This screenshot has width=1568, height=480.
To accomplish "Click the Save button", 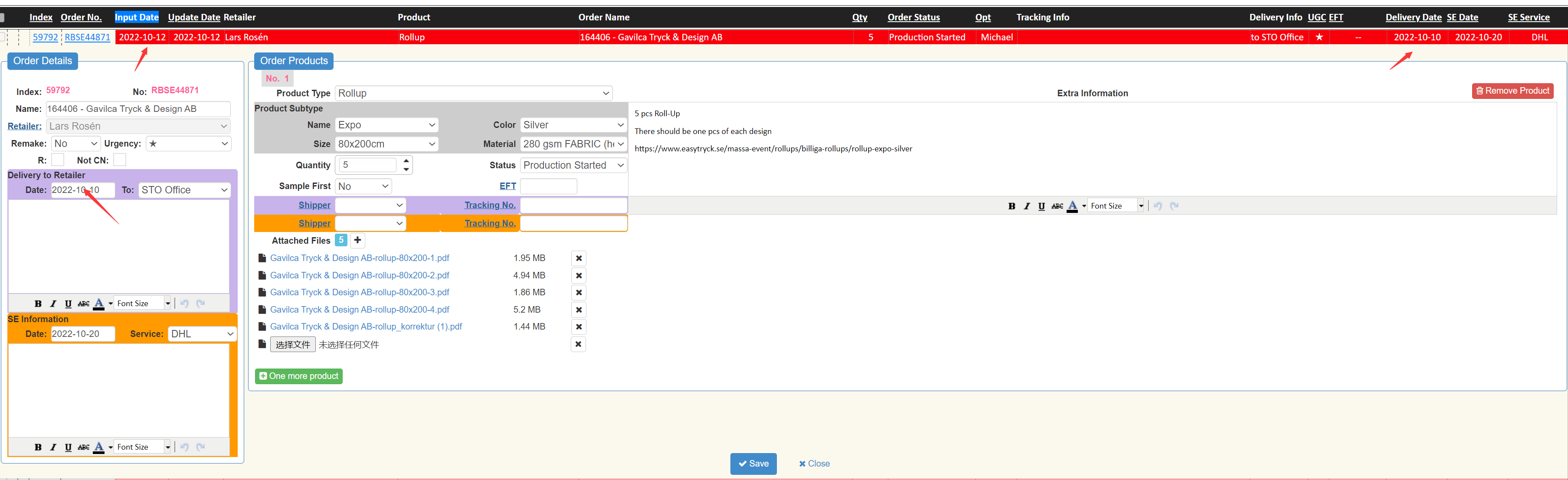I will 753,464.
